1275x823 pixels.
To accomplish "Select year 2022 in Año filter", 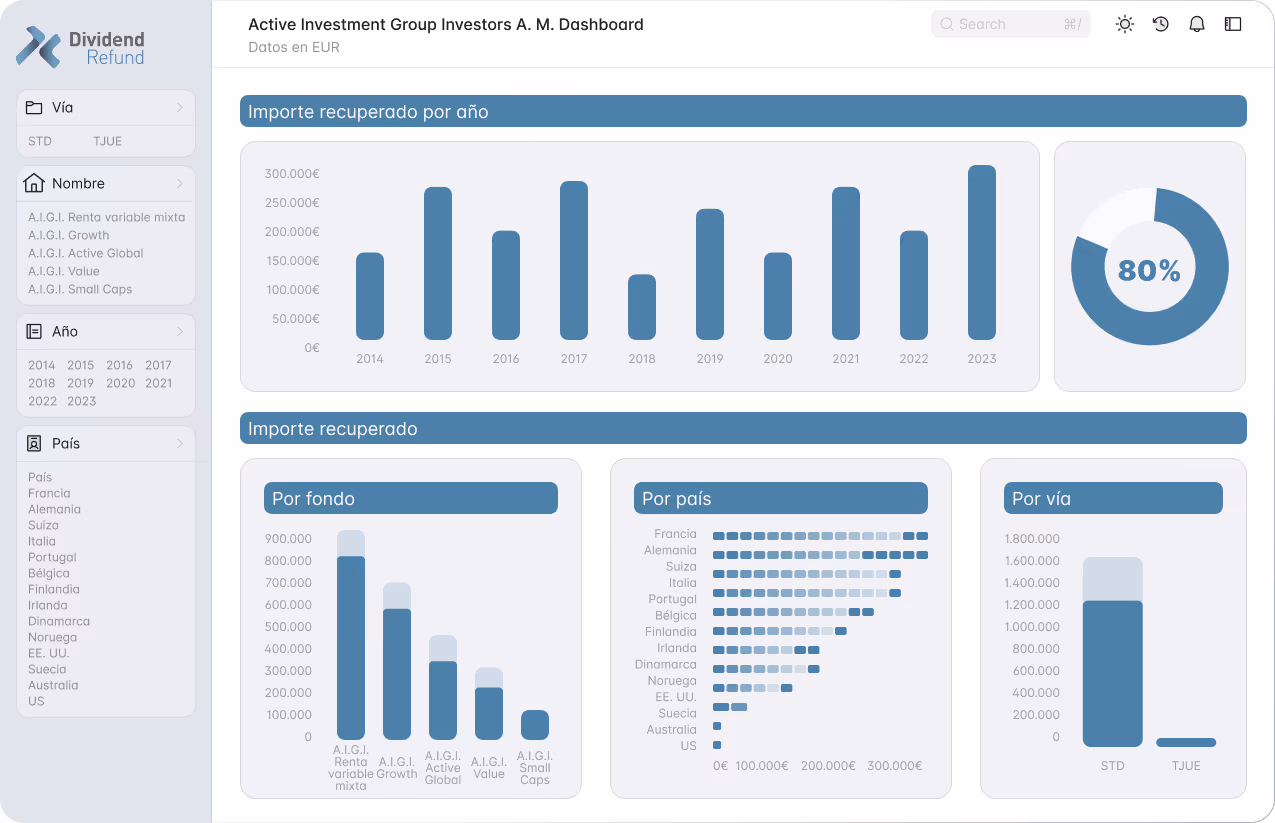I will (43, 401).
